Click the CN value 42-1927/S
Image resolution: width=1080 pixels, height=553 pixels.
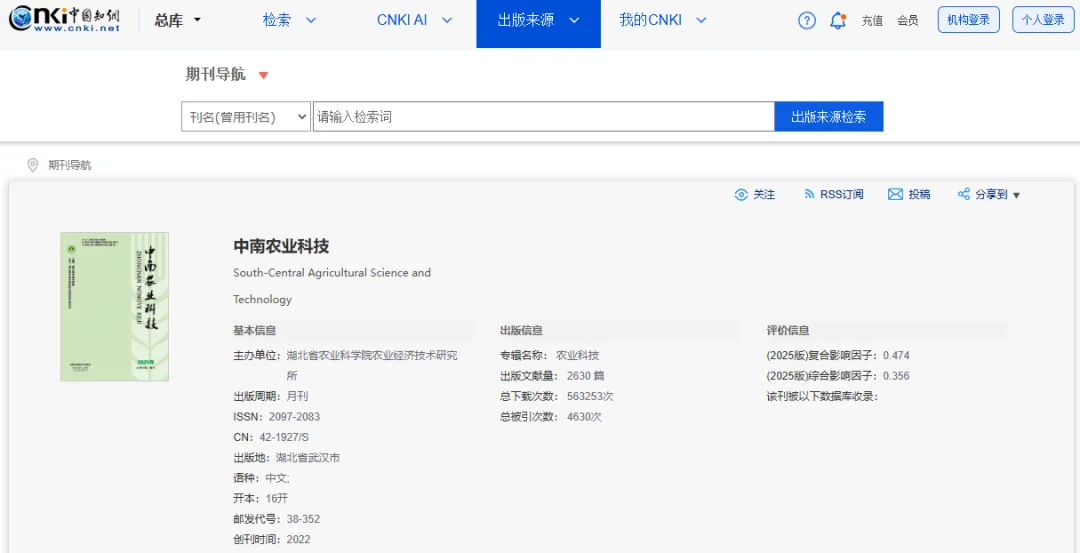[x=284, y=437]
